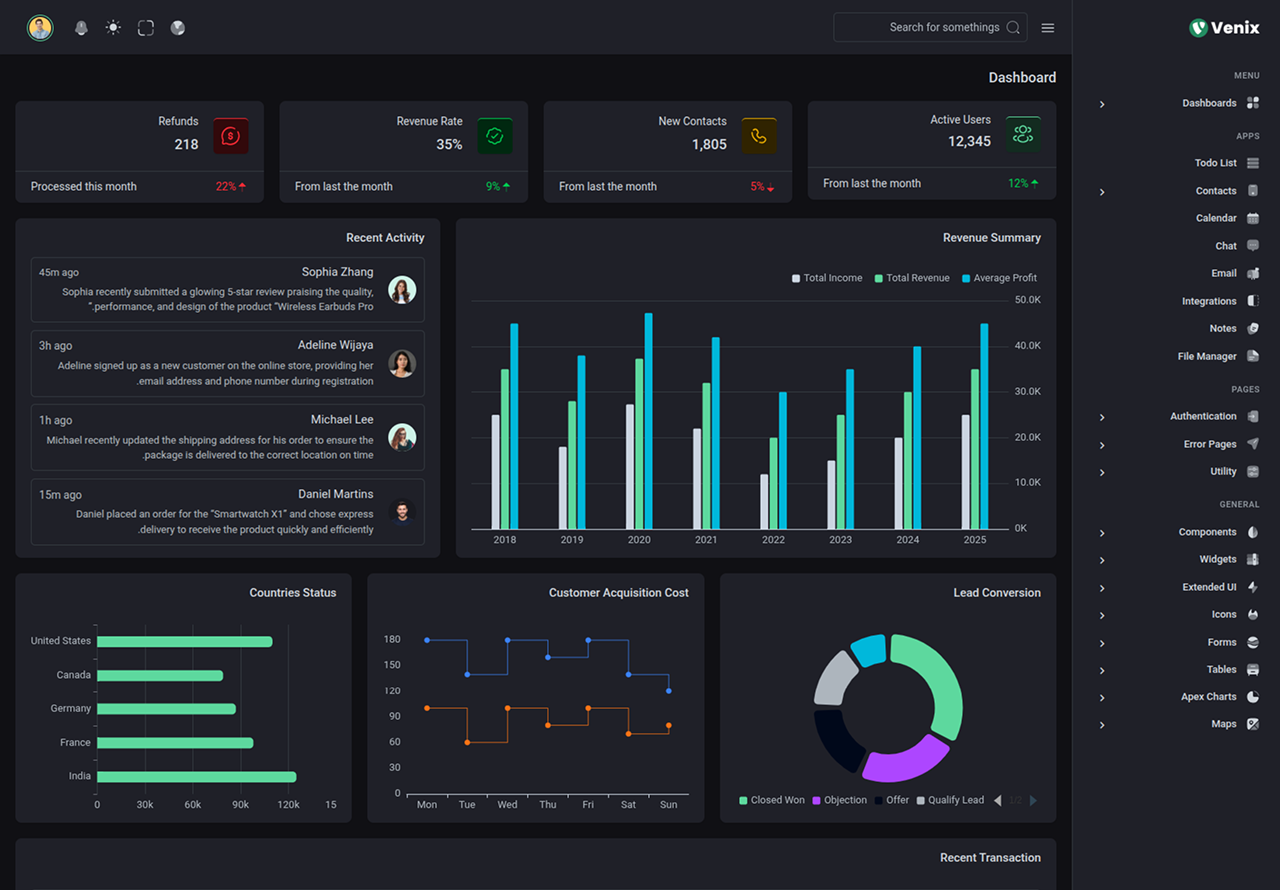Viewport: 1280px width, 890px height.
Task: Click the Refunds red badge icon
Action: click(231, 136)
